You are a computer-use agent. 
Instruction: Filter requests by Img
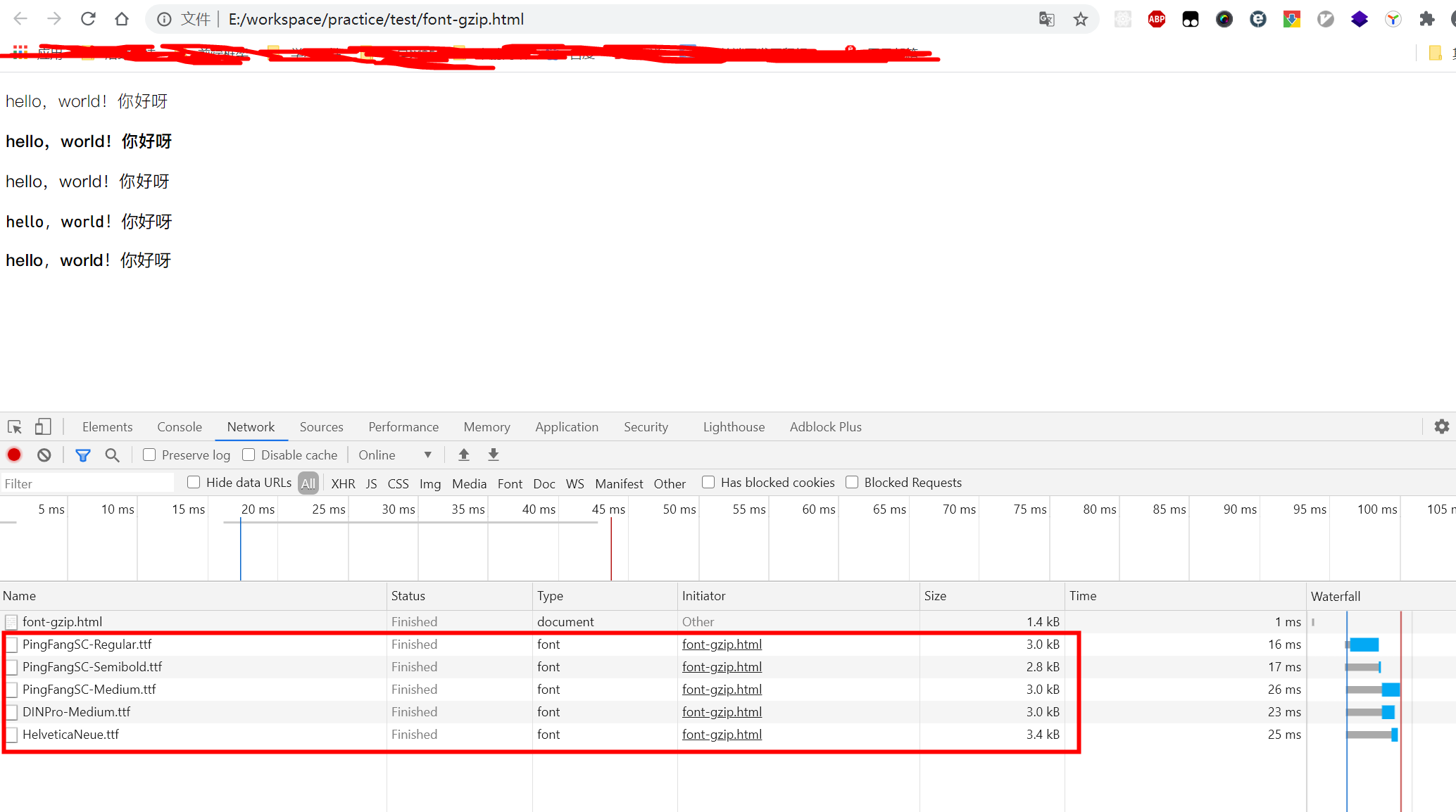(x=429, y=483)
